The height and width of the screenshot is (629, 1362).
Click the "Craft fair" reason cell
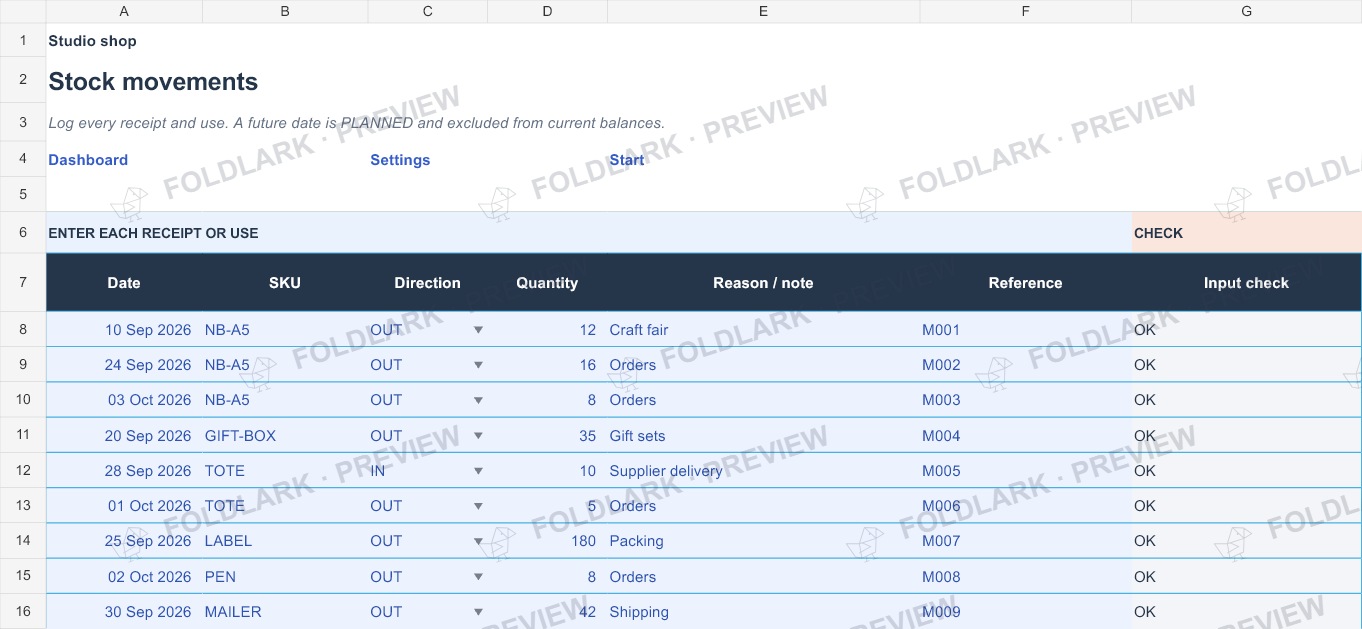[763, 330]
